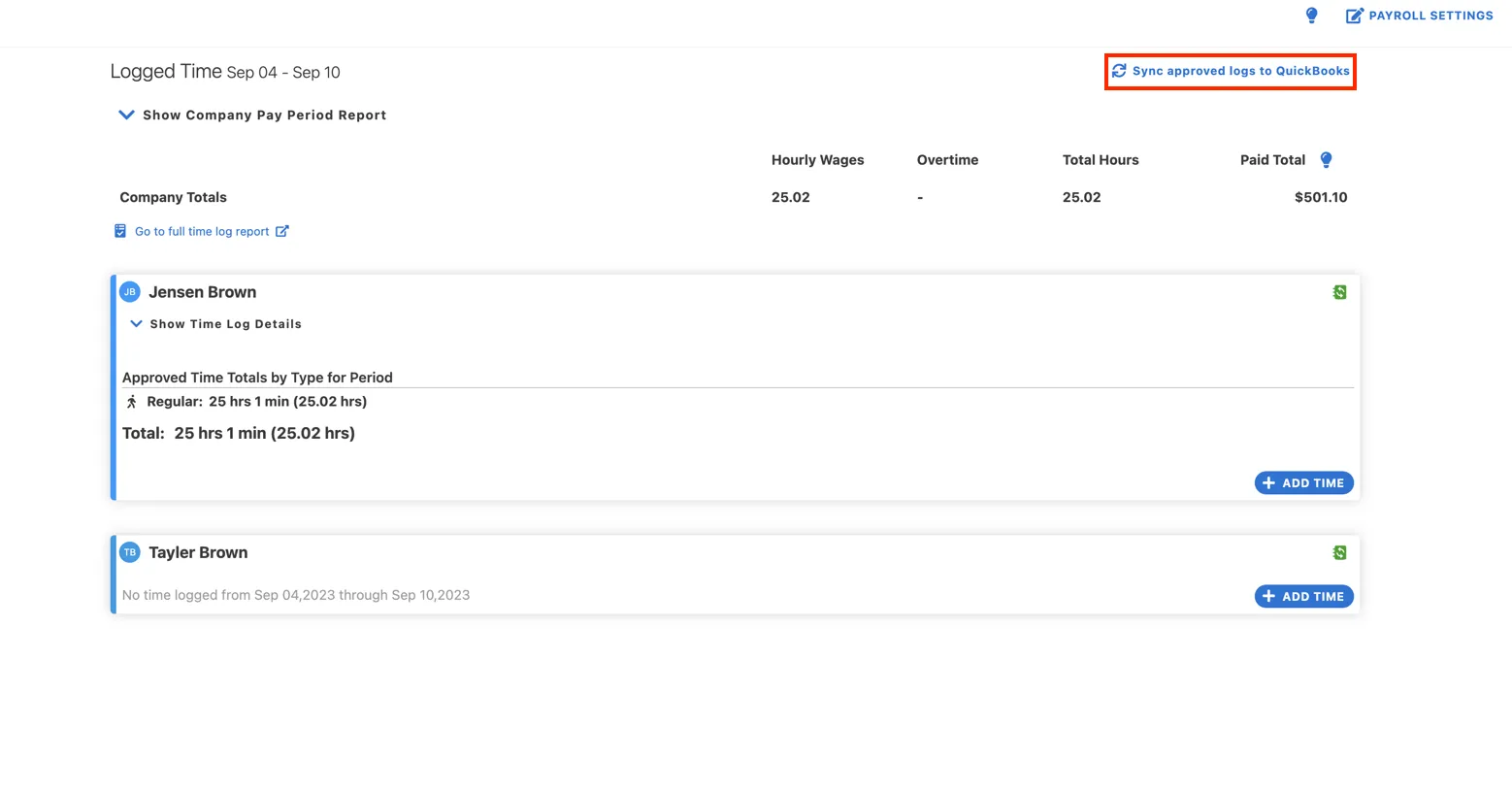The image size is (1512, 793).
Task: Click the external link icon after time log report
Action: [x=282, y=231]
